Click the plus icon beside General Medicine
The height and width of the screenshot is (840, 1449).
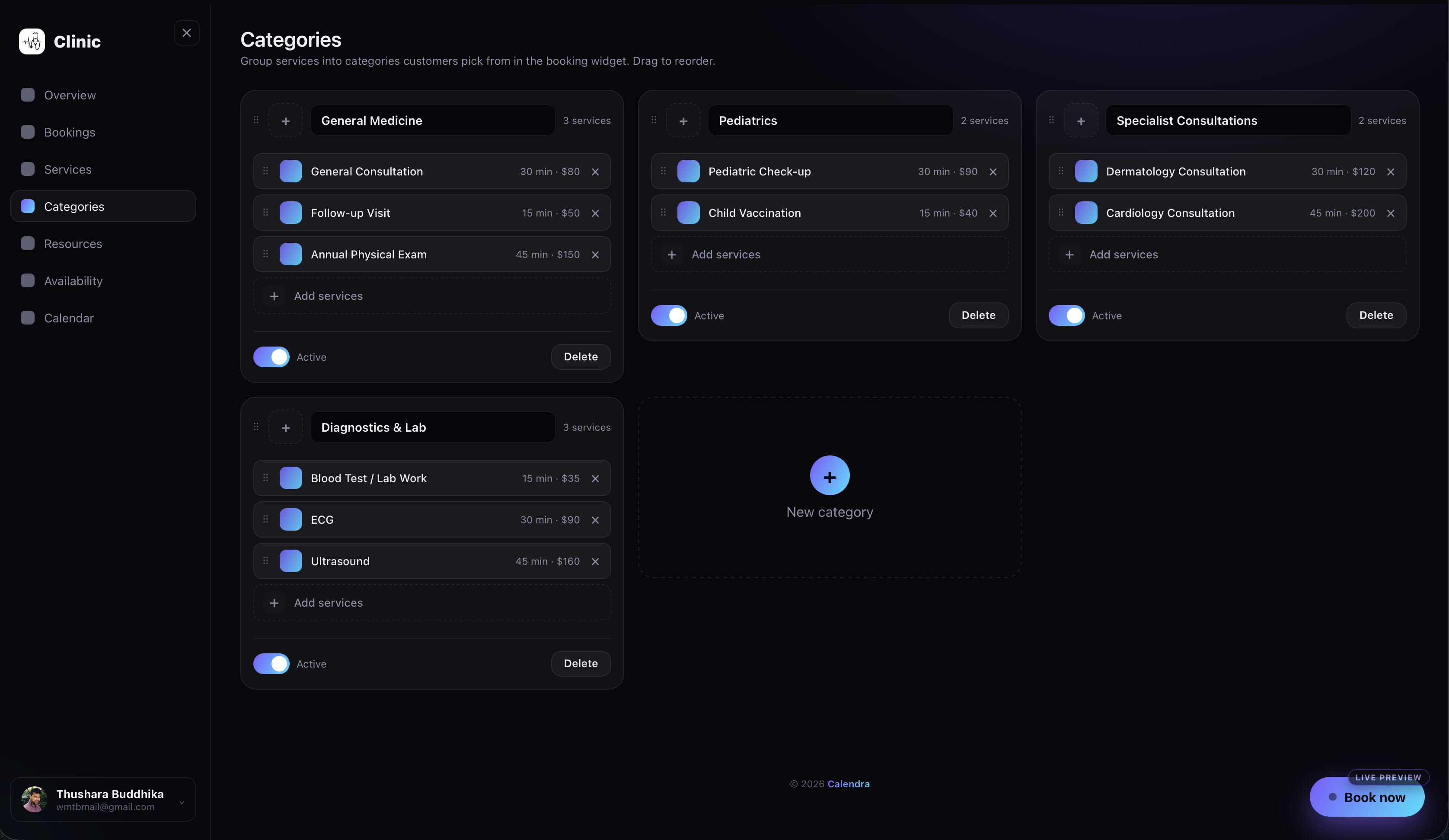[x=286, y=121]
